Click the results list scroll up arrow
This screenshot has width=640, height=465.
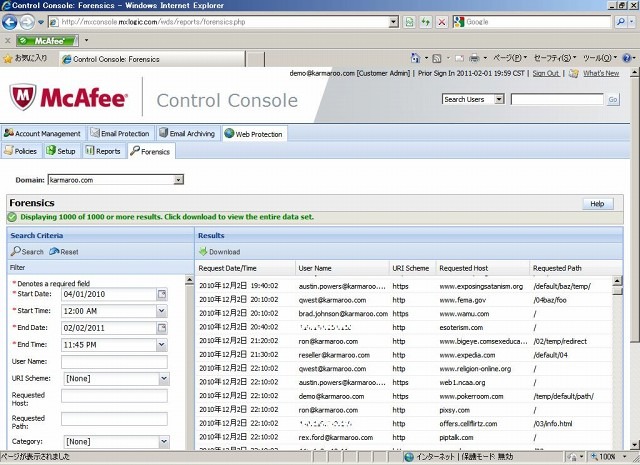point(618,281)
